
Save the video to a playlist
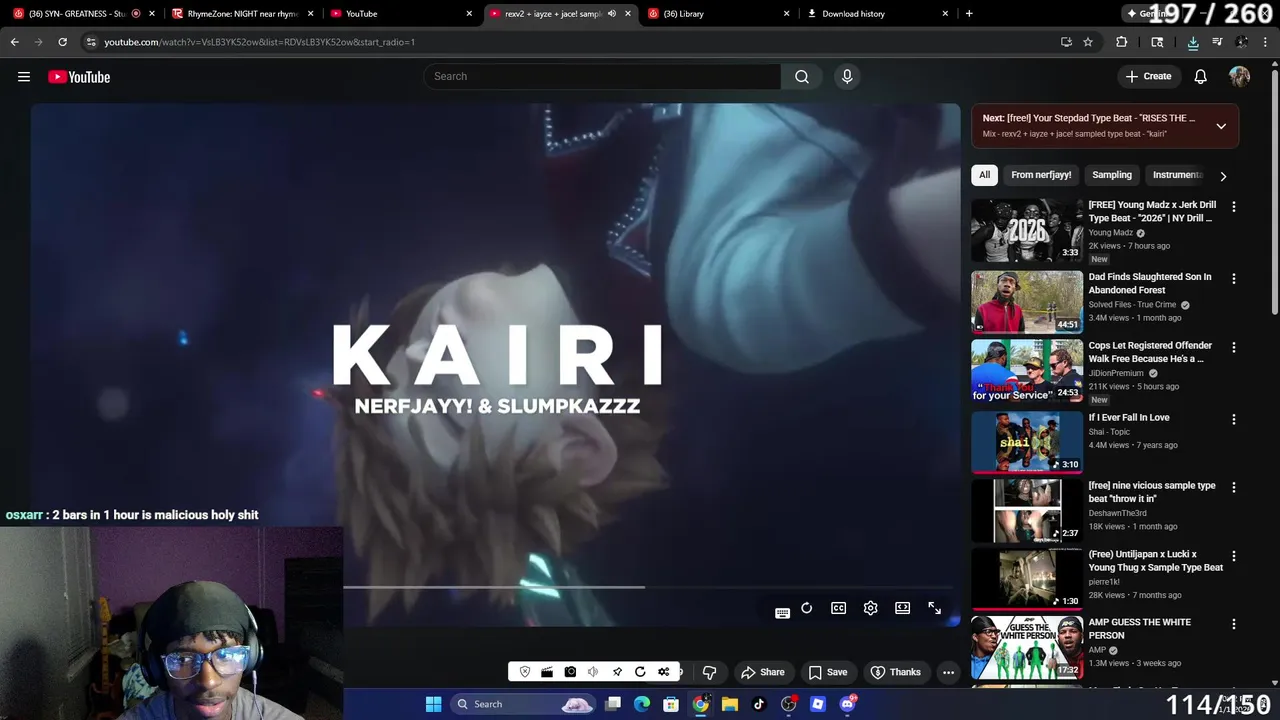828,672
